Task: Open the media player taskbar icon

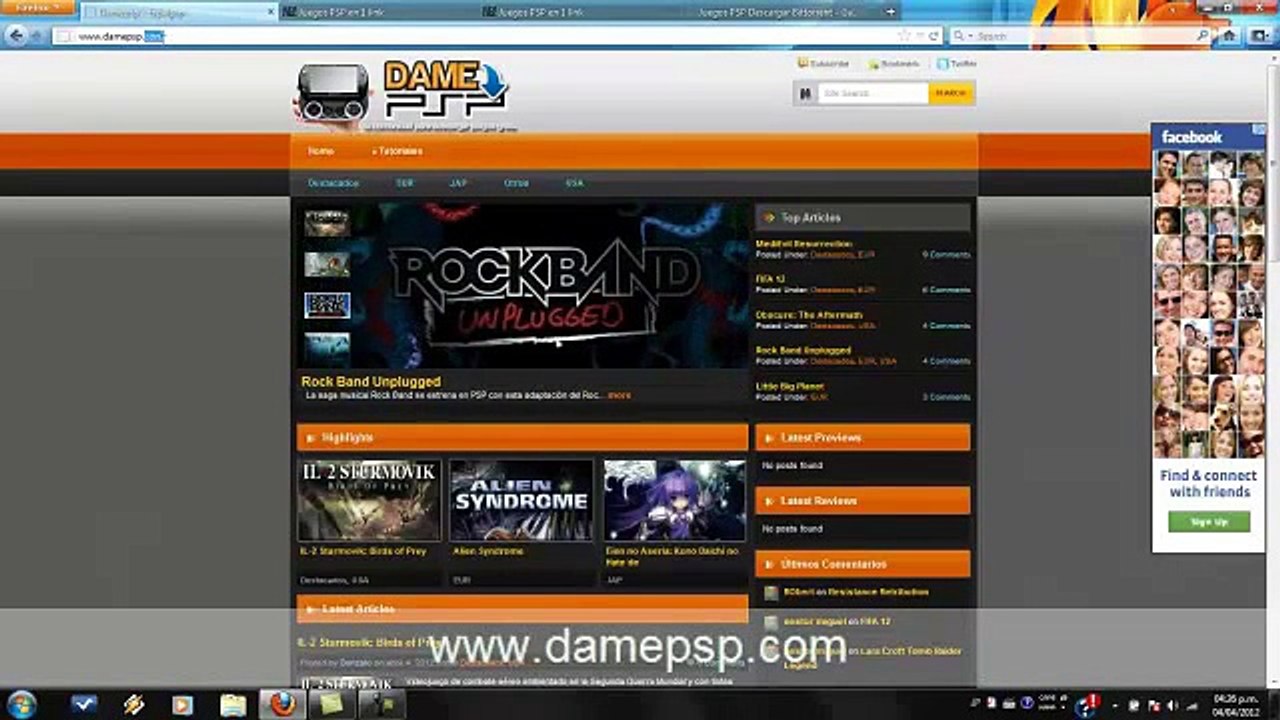Action: point(182,704)
